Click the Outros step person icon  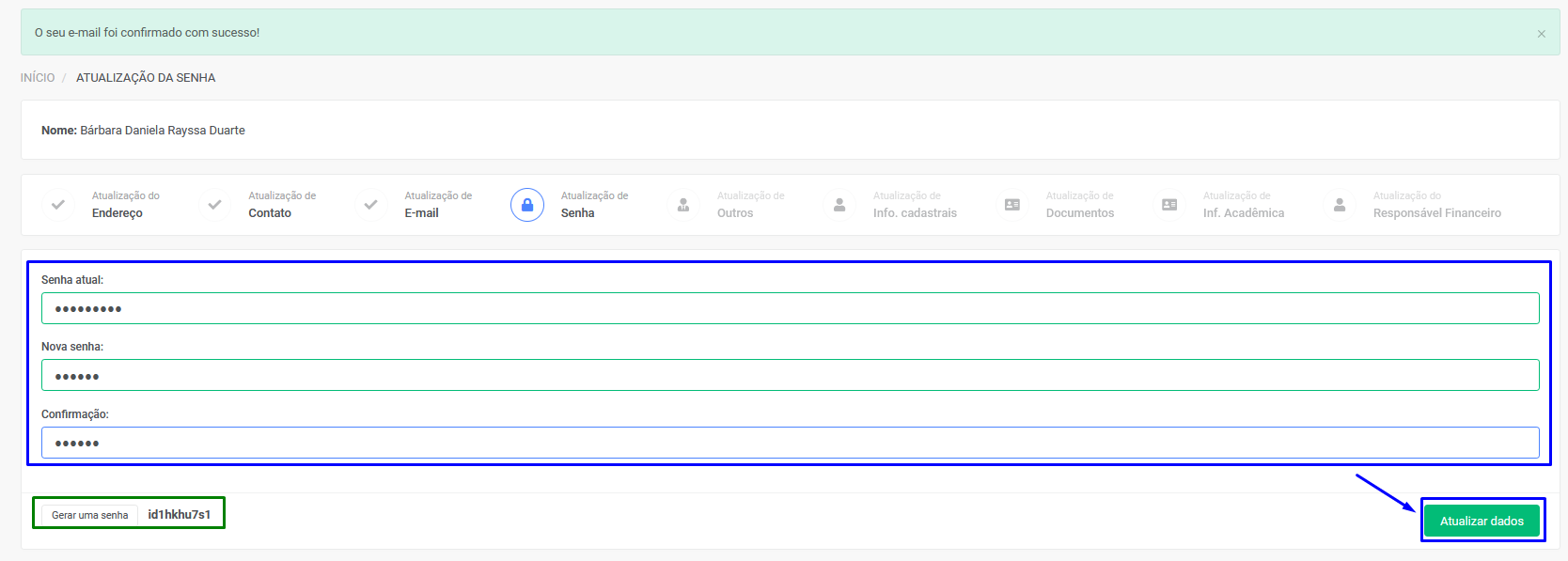pyautogui.click(x=683, y=205)
